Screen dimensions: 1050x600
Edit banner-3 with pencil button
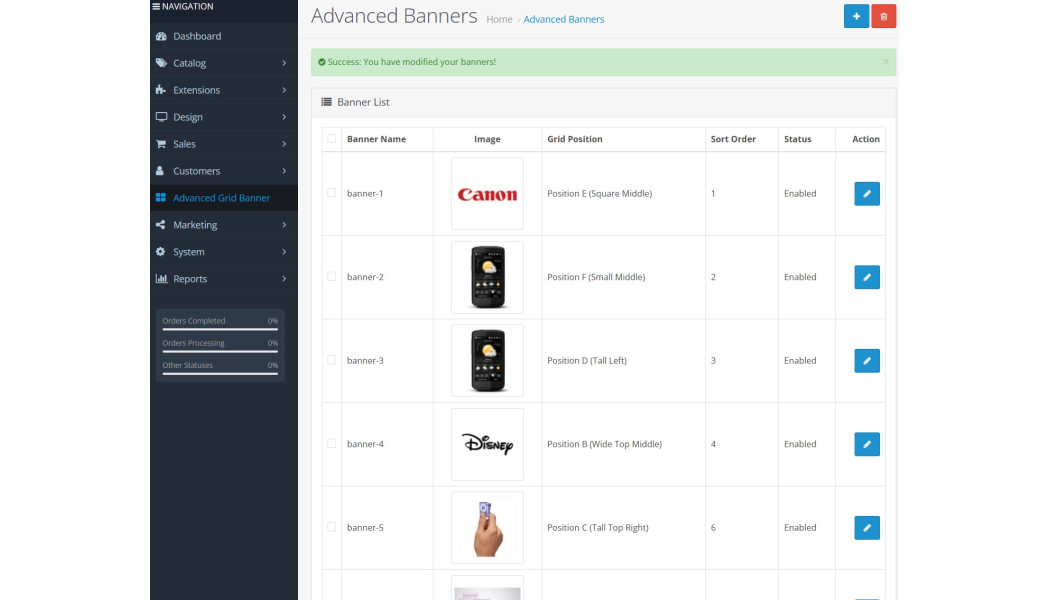tap(867, 360)
